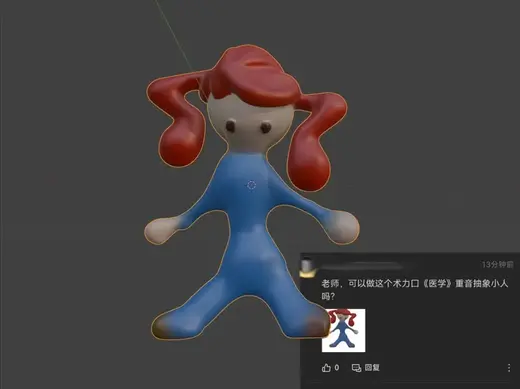Click the comment text about 抽象小人
The width and height of the screenshot is (520, 389).
(414, 289)
